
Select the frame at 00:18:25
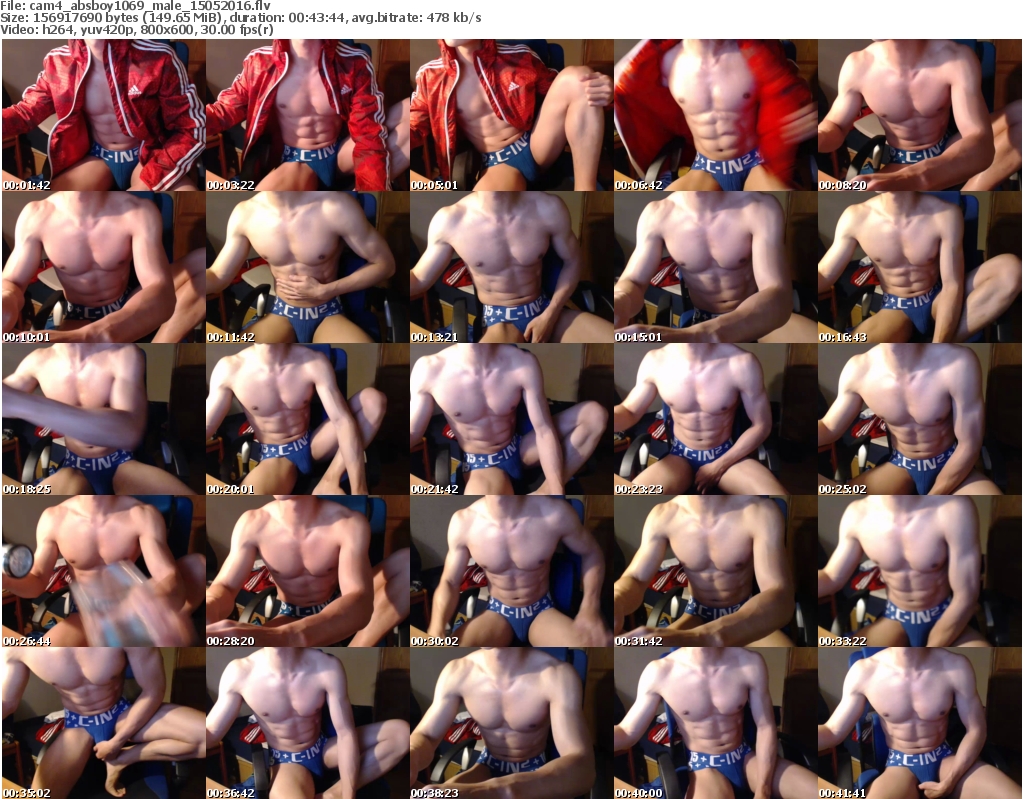(104, 419)
